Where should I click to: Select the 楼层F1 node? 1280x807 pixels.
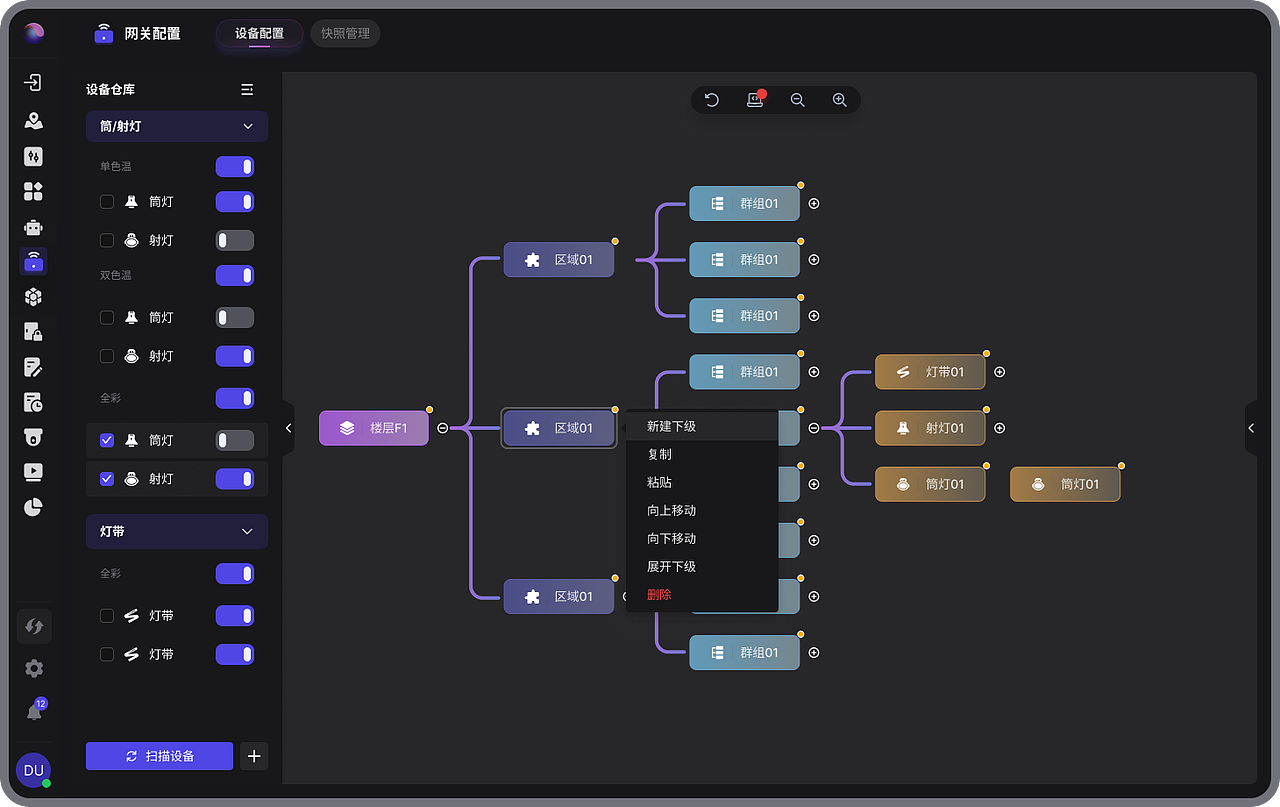[x=374, y=428]
